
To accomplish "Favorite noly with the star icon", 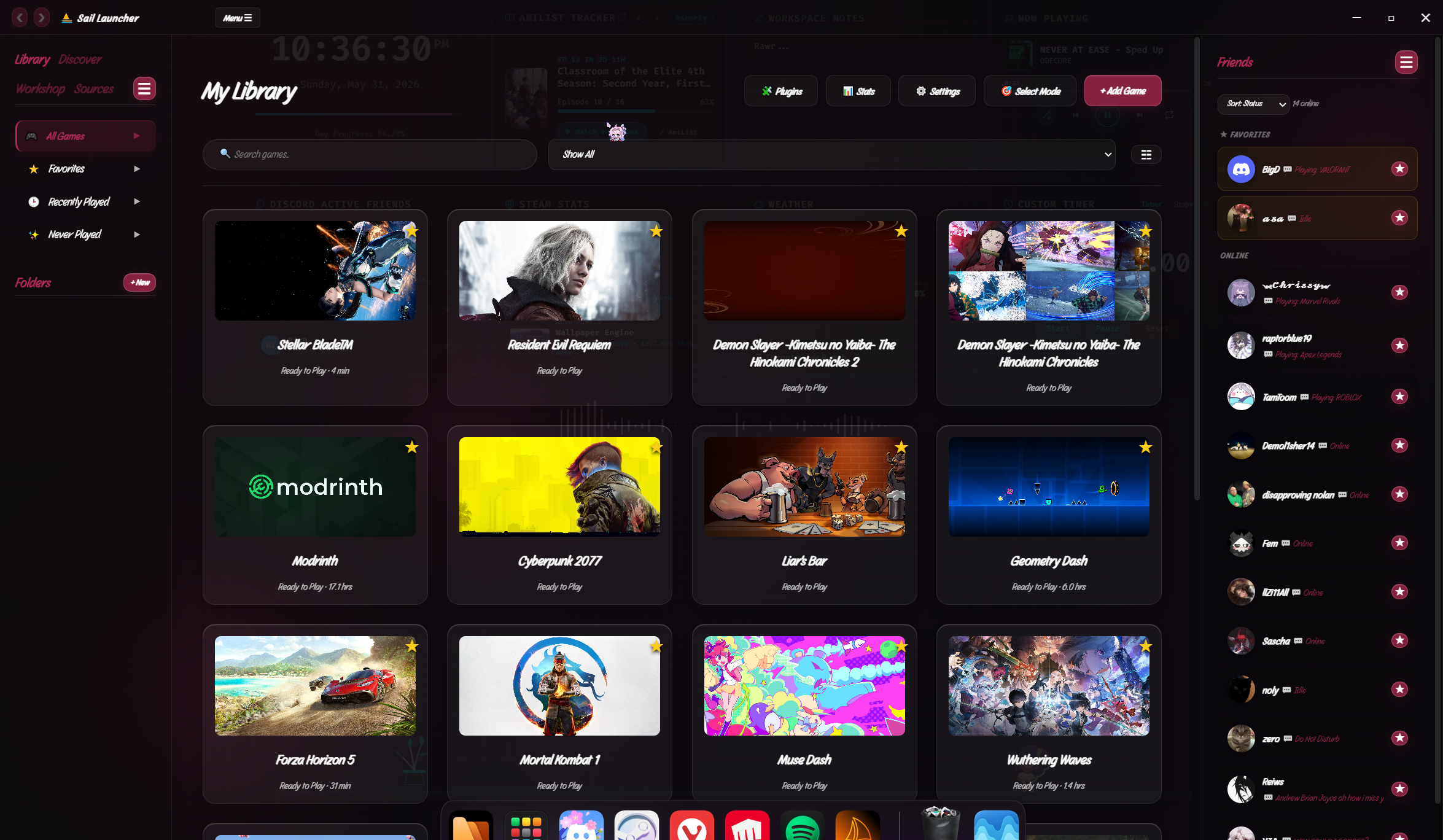I will click(1399, 690).
